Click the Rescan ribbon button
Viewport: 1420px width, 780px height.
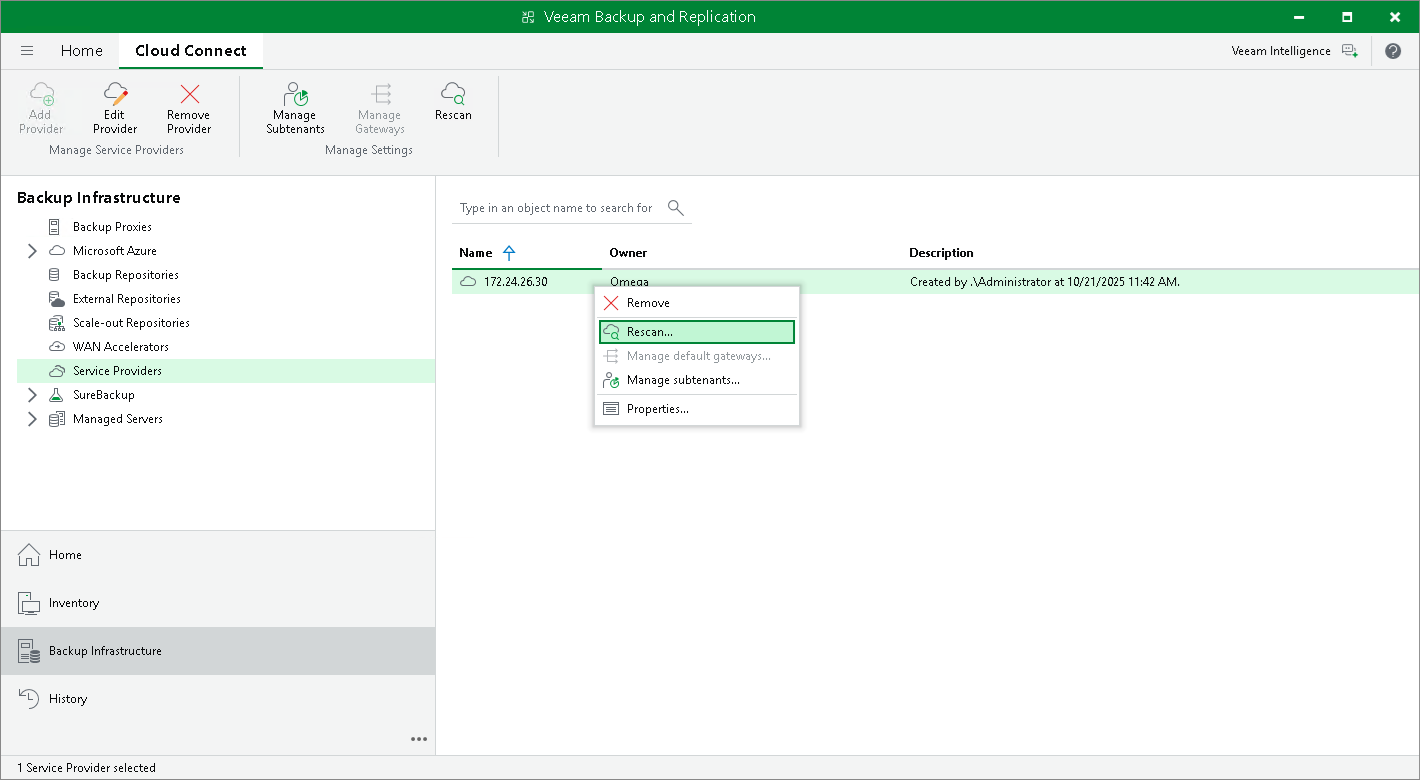tap(453, 102)
